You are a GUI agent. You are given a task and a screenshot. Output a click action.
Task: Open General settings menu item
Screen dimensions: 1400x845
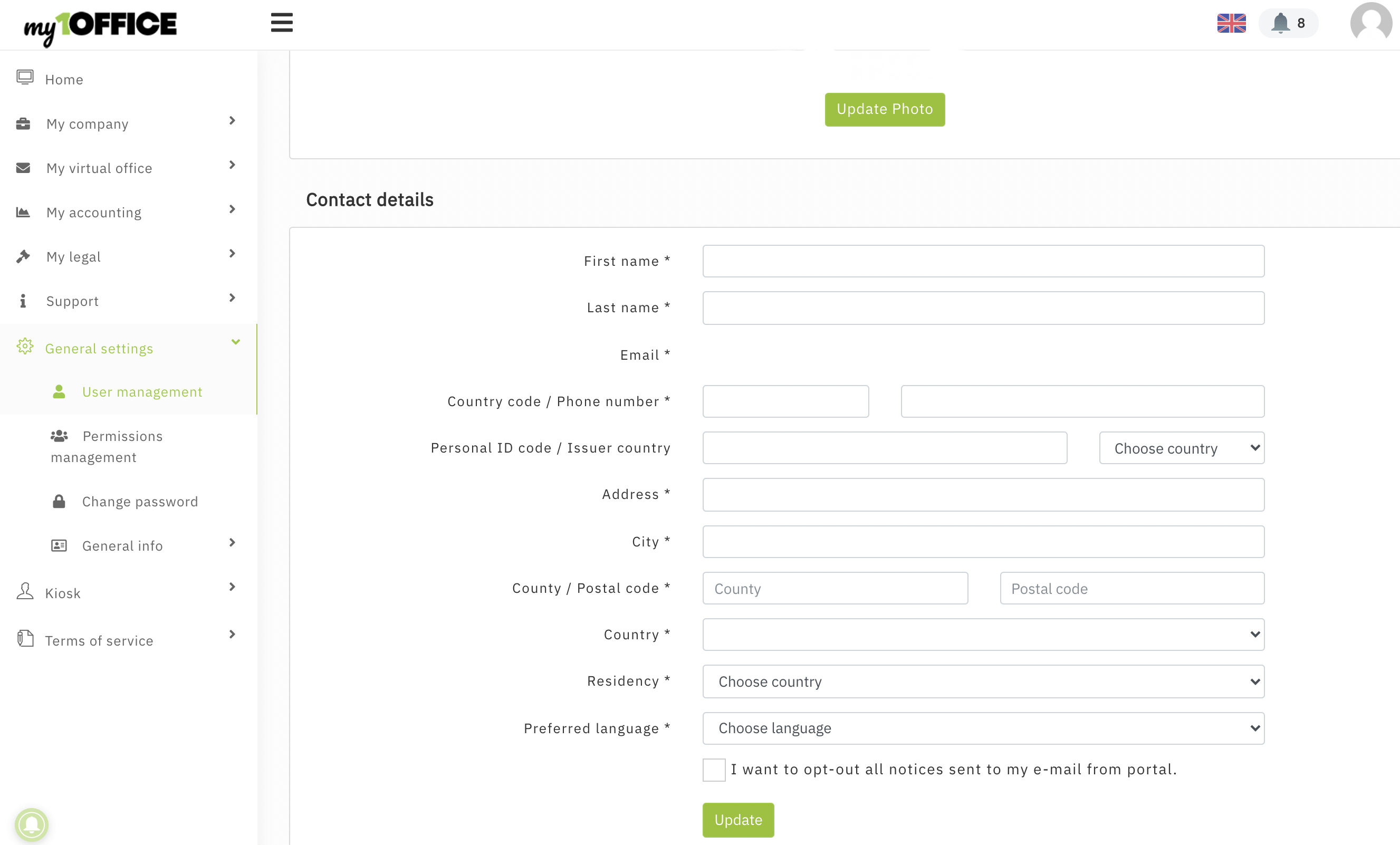click(99, 348)
